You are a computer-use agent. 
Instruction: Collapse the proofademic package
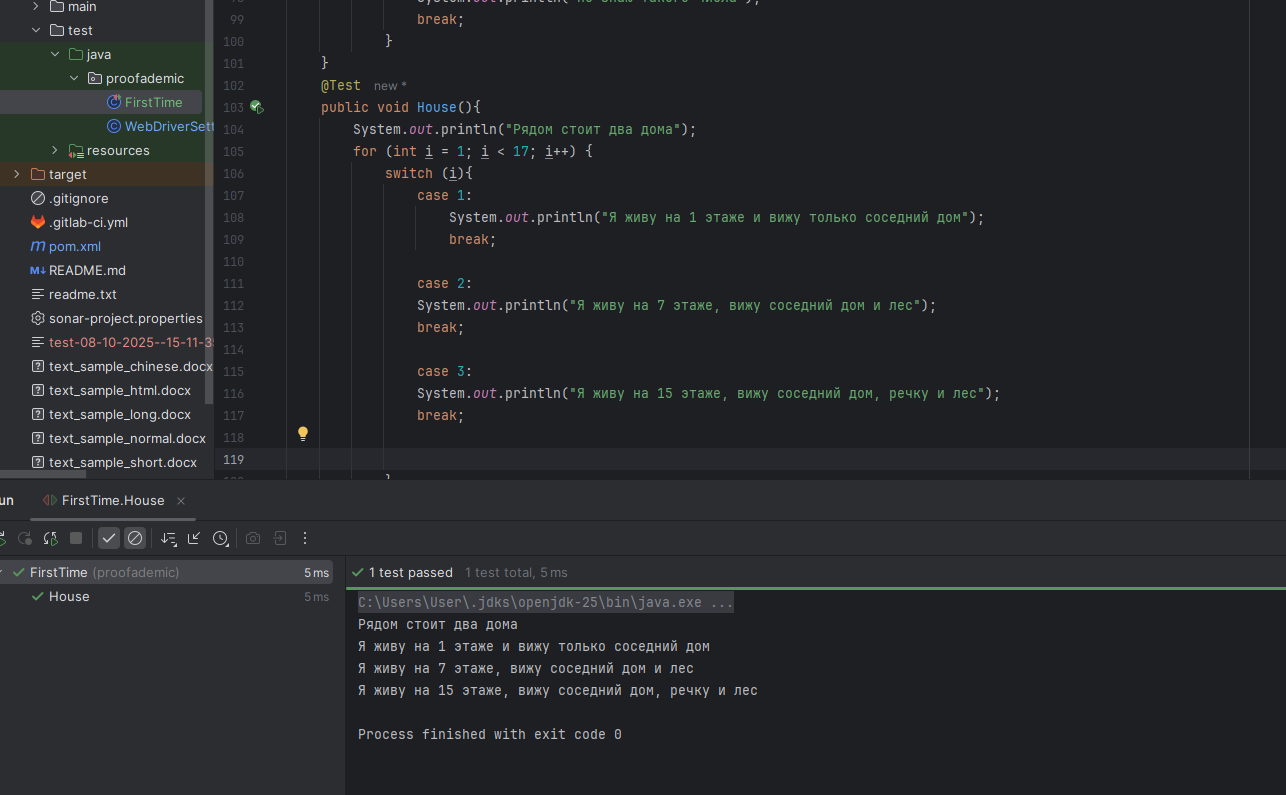pos(74,78)
